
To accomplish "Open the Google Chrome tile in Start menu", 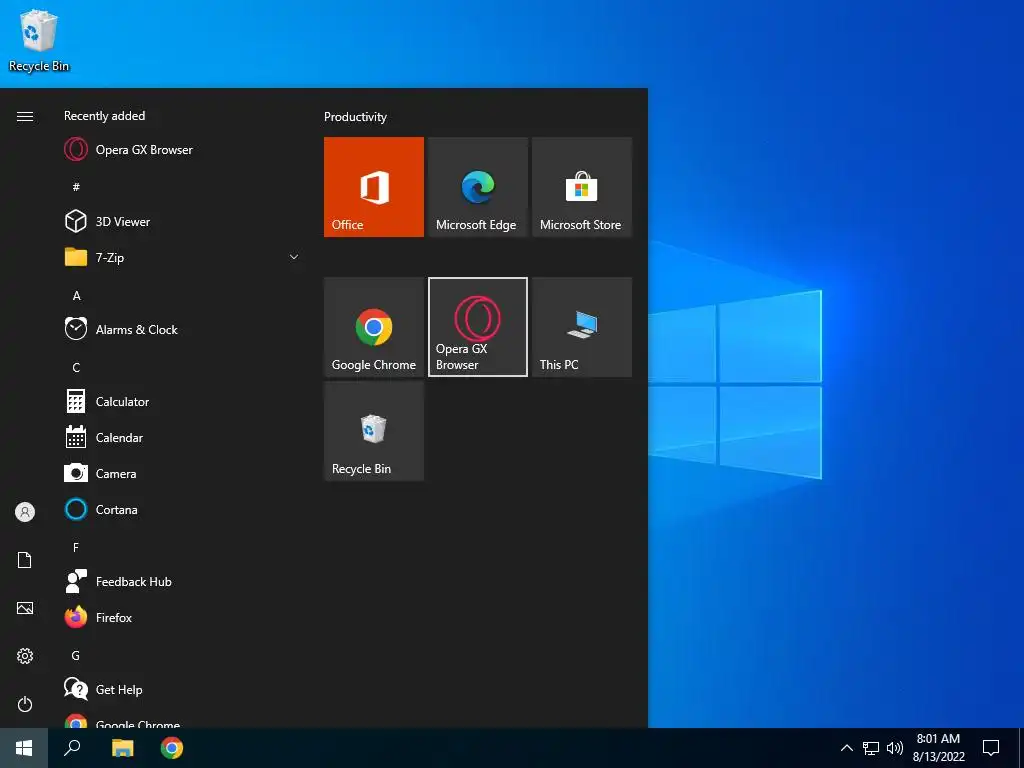I will click(x=374, y=327).
